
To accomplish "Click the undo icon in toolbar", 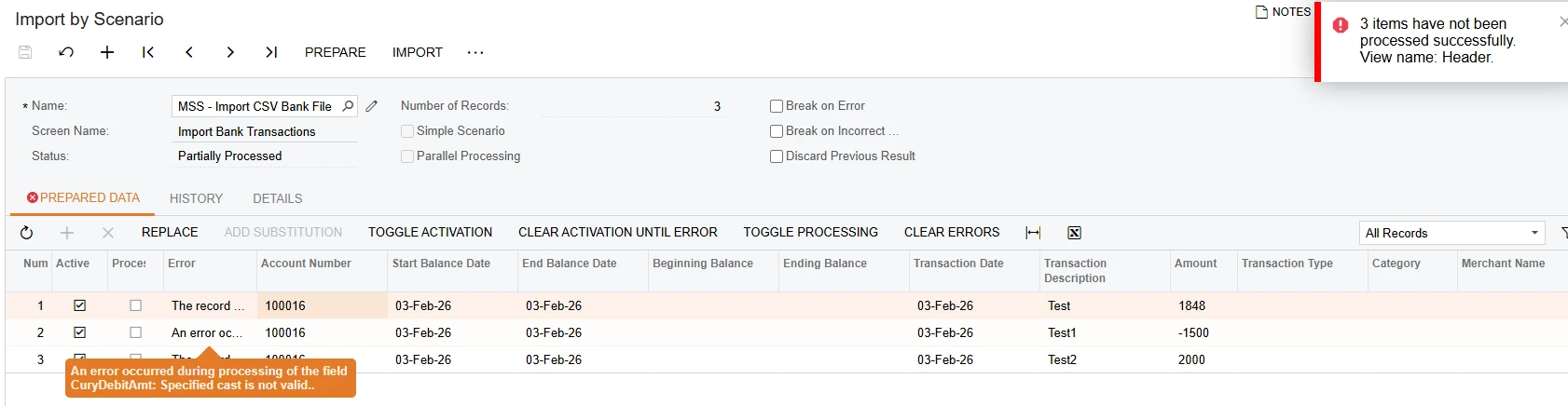I will [66, 52].
